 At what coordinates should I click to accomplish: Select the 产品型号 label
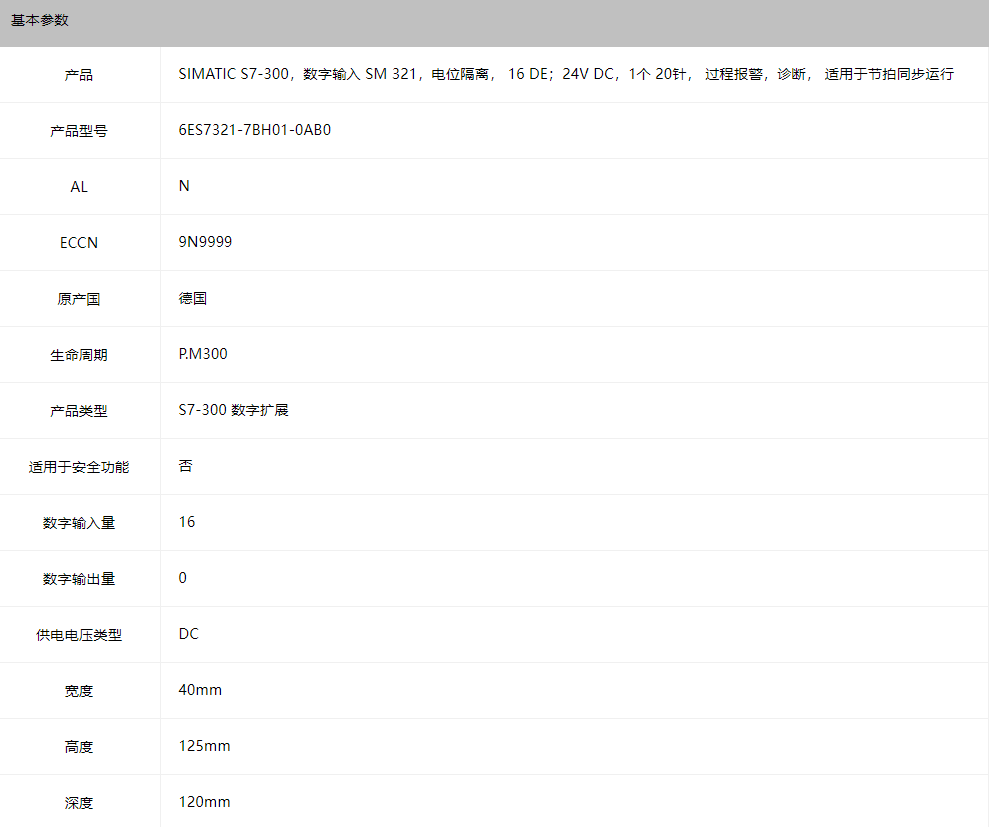point(79,131)
